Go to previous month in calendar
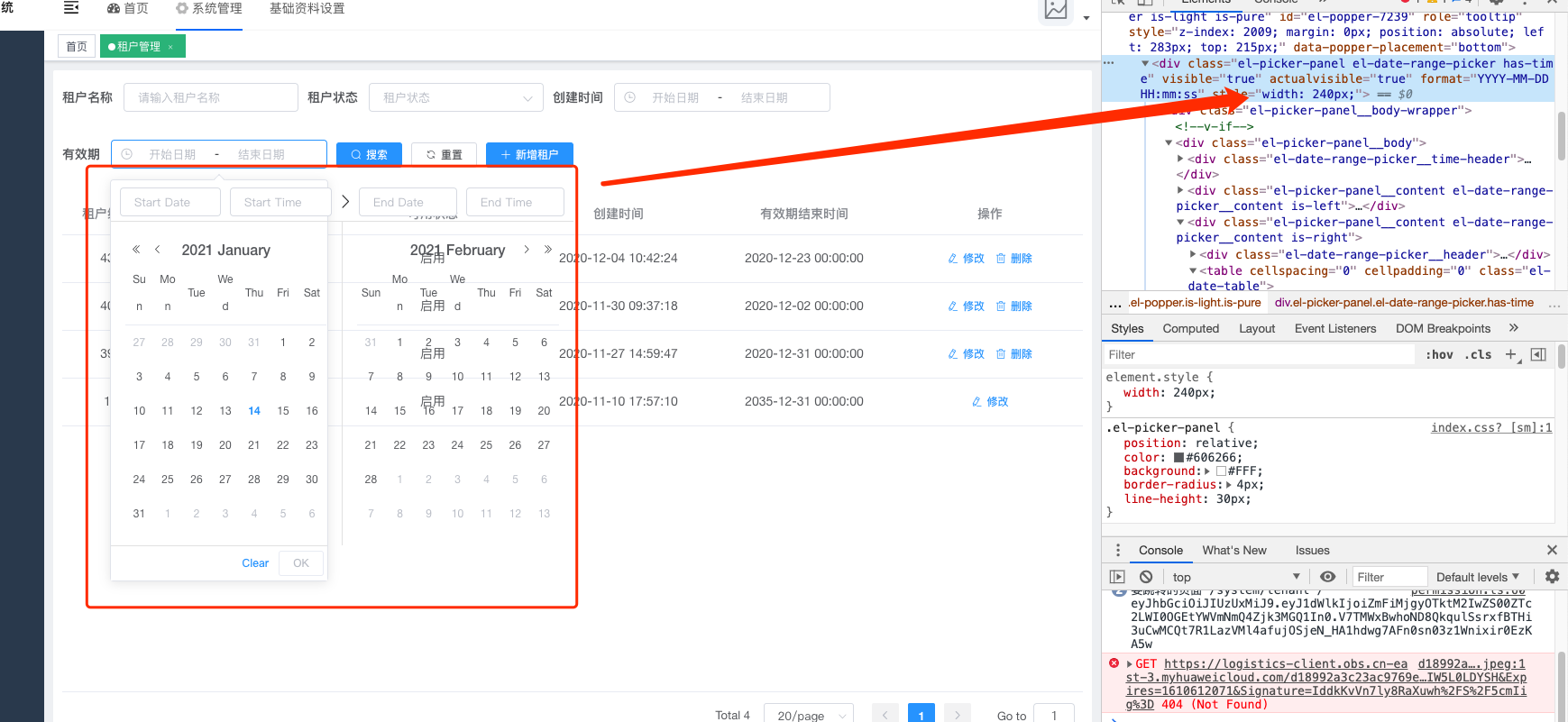 (x=158, y=250)
